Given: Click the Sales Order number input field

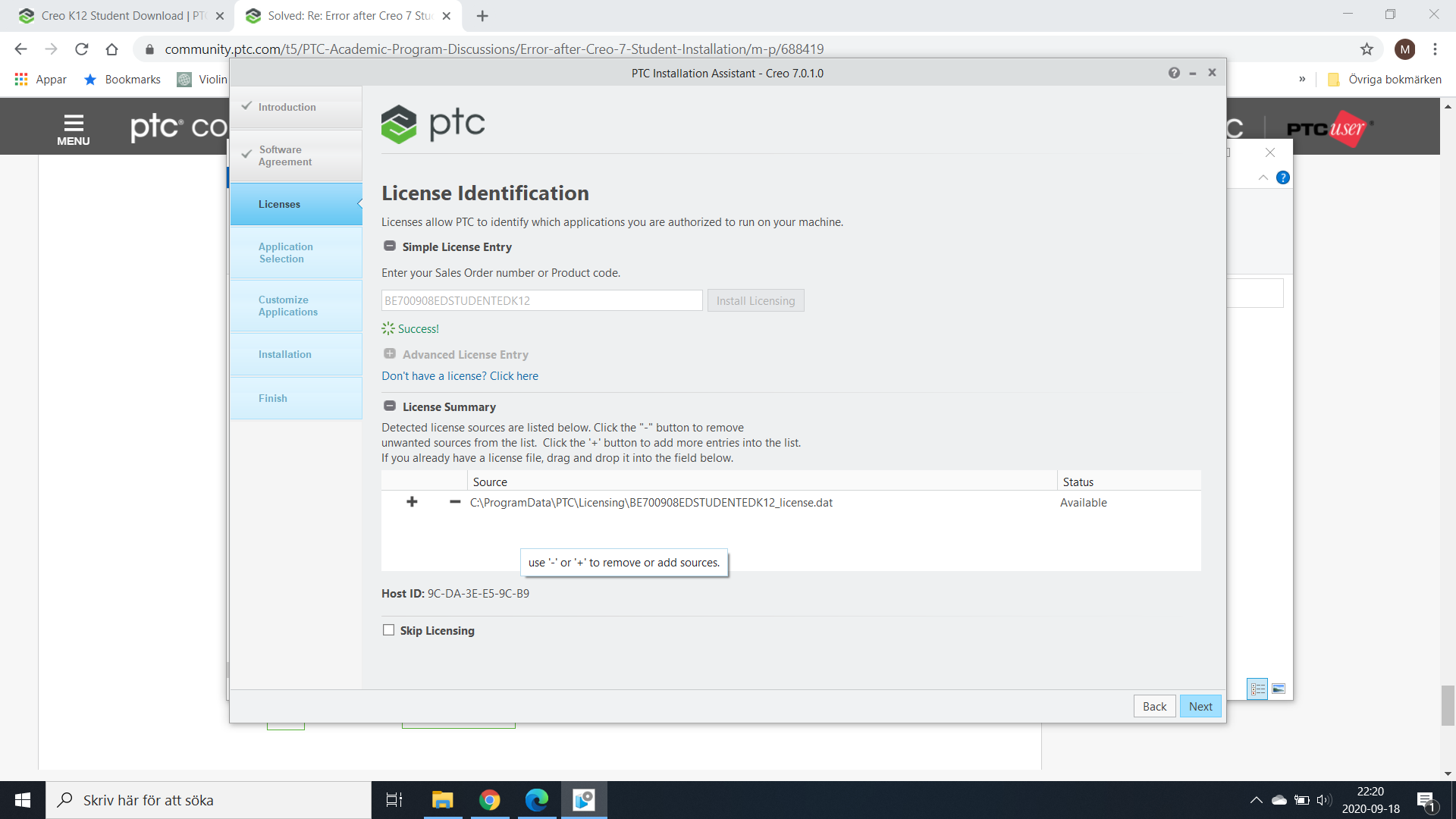Looking at the screenshot, I should (541, 300).
